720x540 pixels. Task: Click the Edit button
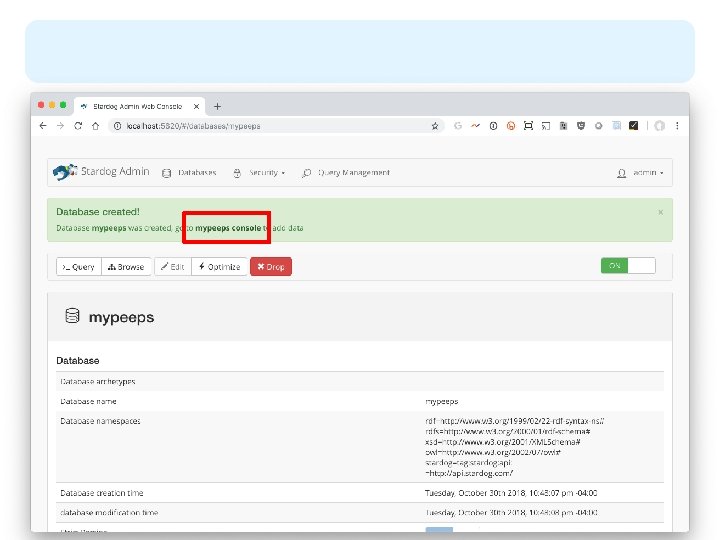[x=173, y=267]
